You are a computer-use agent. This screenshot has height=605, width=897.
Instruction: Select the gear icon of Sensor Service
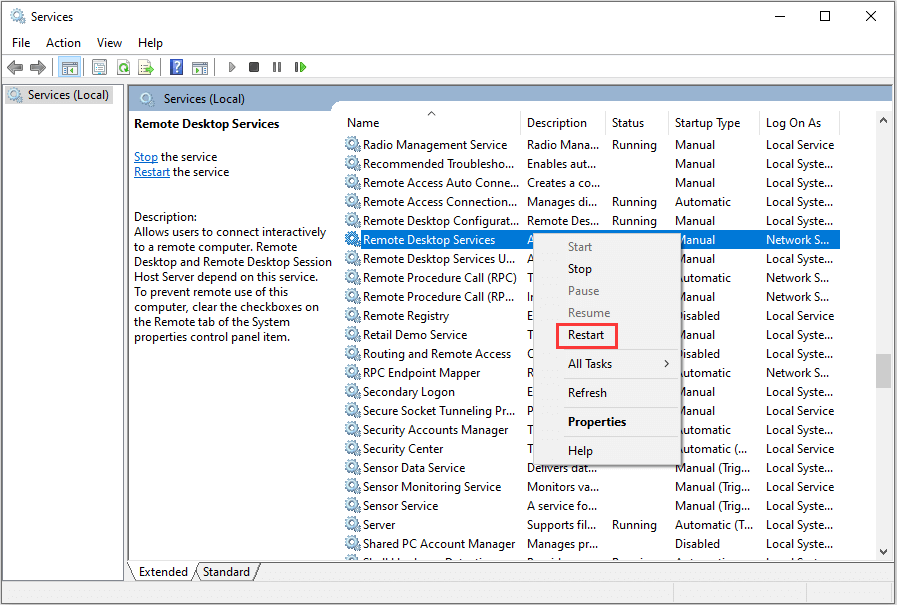(x=352, y=505)
